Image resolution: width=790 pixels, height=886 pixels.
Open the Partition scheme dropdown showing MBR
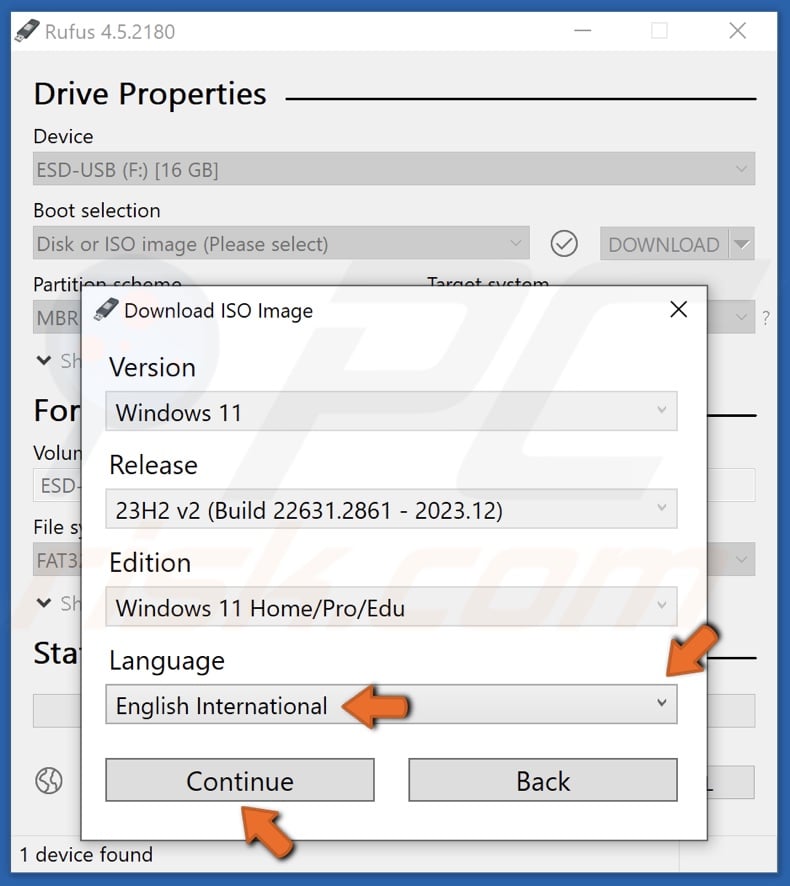55,317
